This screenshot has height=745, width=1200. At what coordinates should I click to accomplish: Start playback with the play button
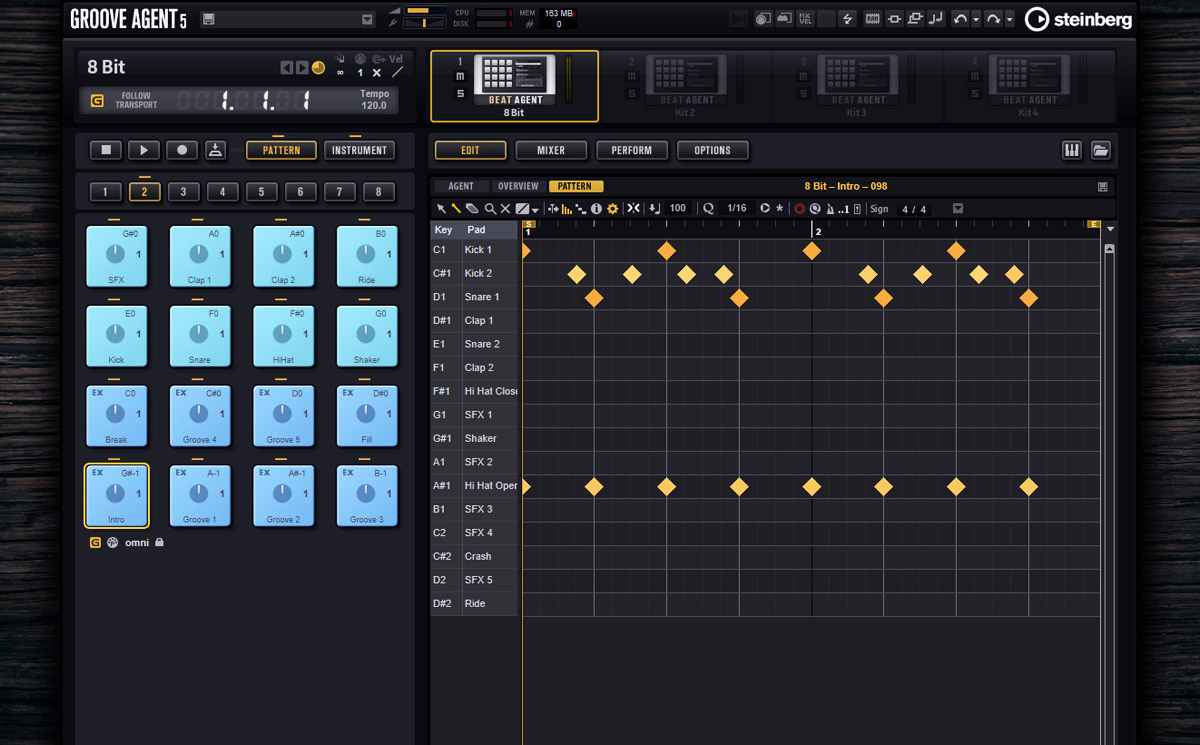point(144,150)
